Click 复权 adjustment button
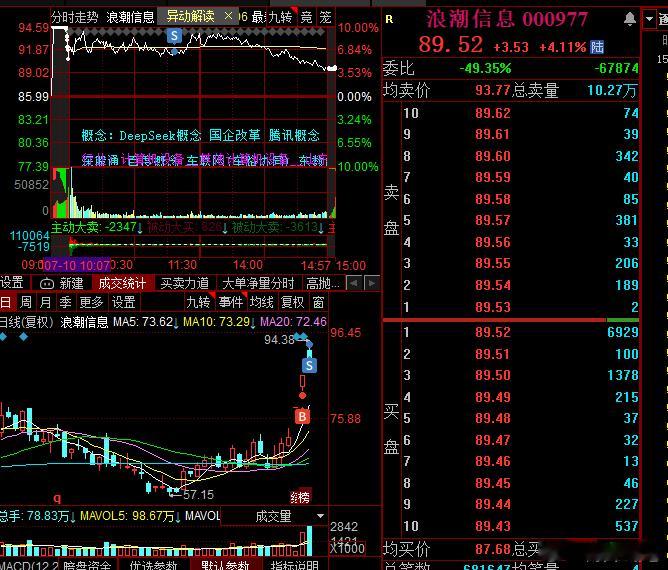Screen dimensions: 668x570 coord(292,302)
